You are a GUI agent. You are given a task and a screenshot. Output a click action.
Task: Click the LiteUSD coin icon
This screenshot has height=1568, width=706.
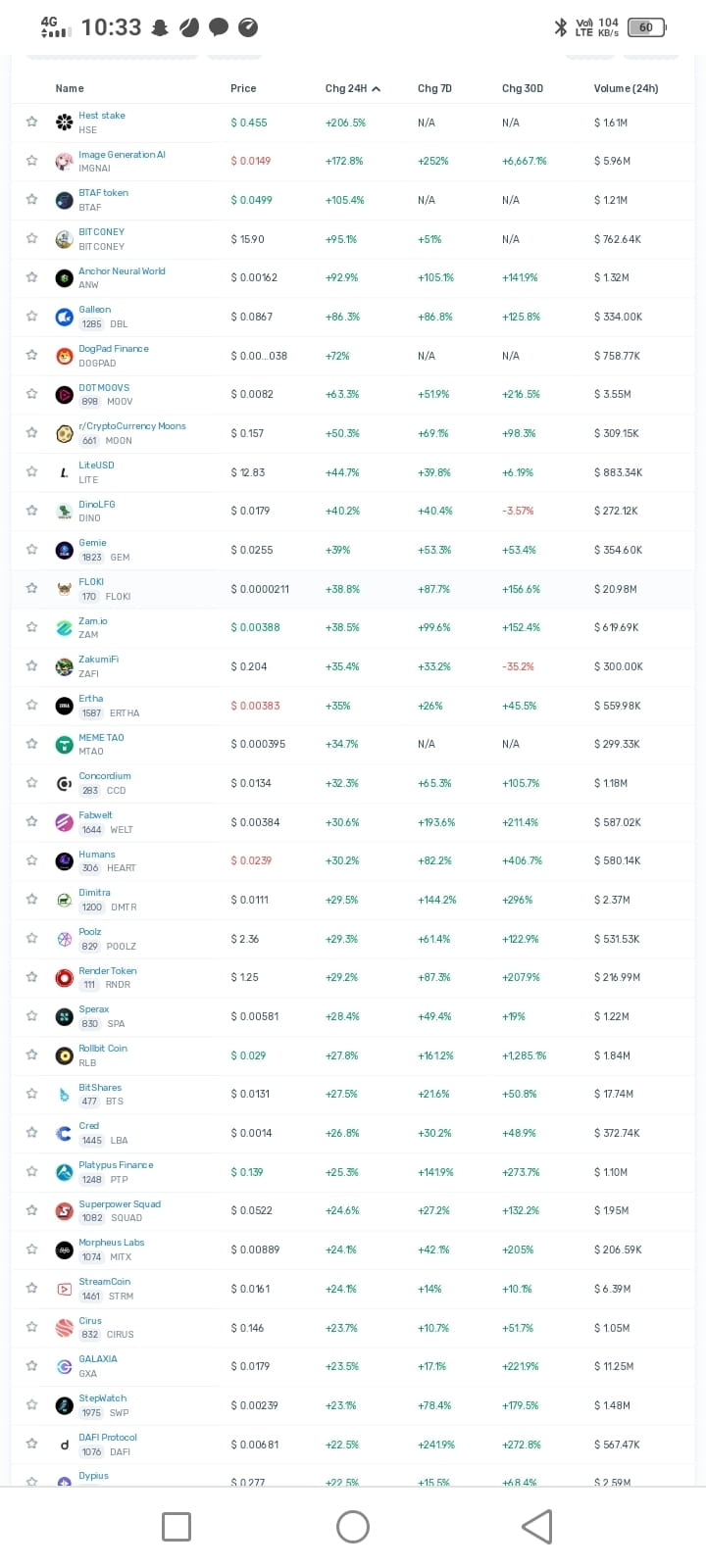[x=64, y=471]
